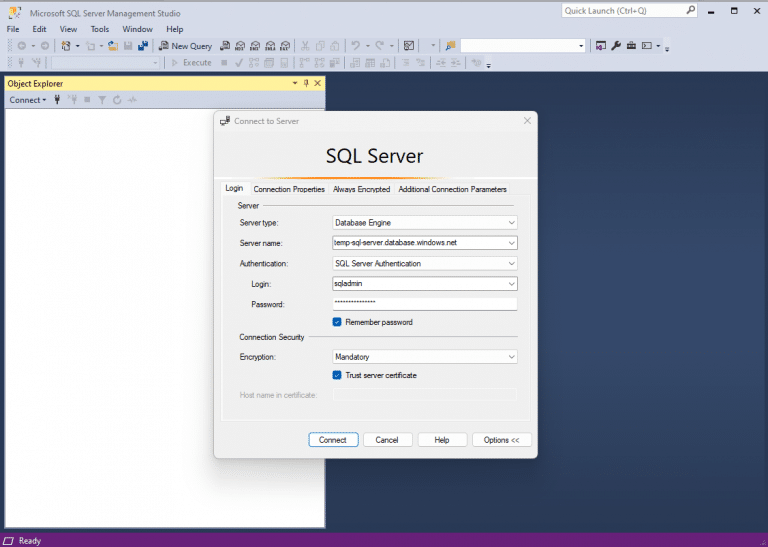This screenshot has height=547, width=768.
Task: Close the Object Explorer panel
Action: (x=317, y=83)
